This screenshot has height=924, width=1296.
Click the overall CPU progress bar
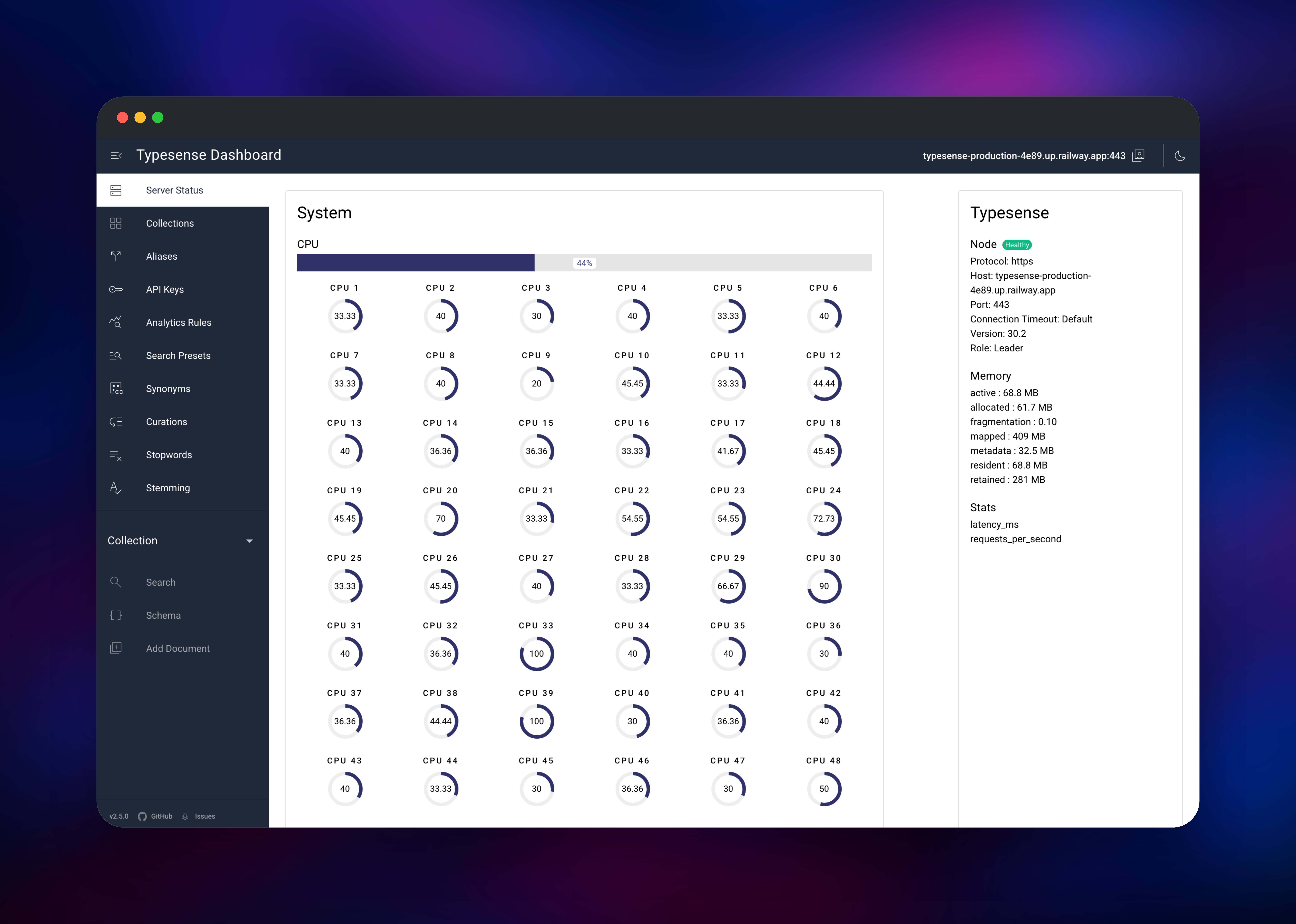coord(585,263)
